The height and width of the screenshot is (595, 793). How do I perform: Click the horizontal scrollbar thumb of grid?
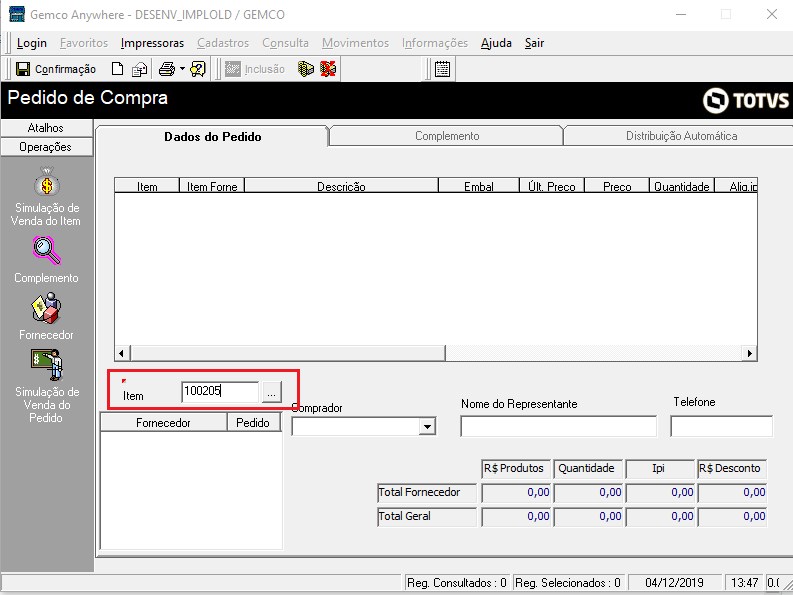(288, 353)
